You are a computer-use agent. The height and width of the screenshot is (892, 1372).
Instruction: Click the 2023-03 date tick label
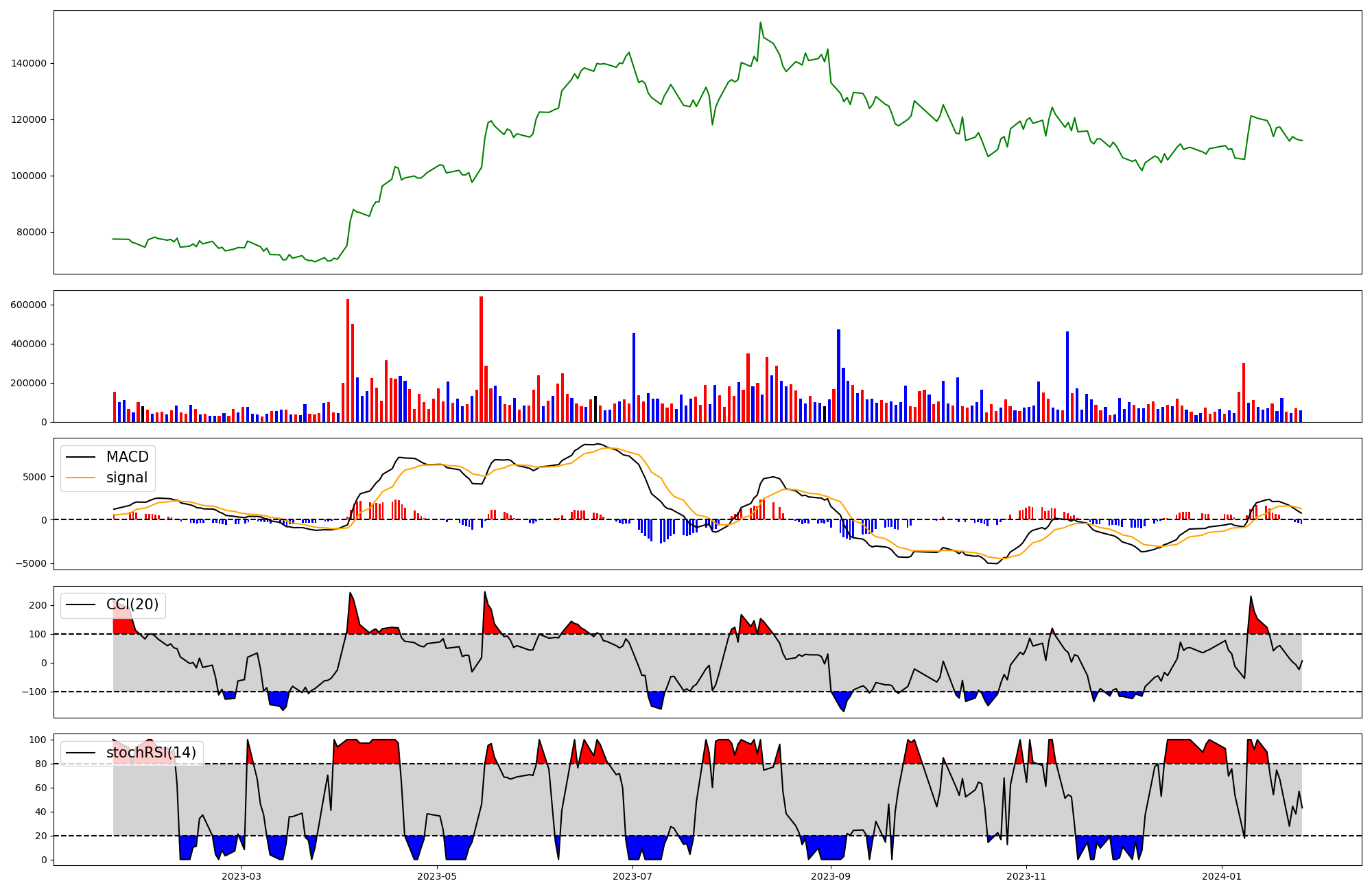click(x=241, y=876)
